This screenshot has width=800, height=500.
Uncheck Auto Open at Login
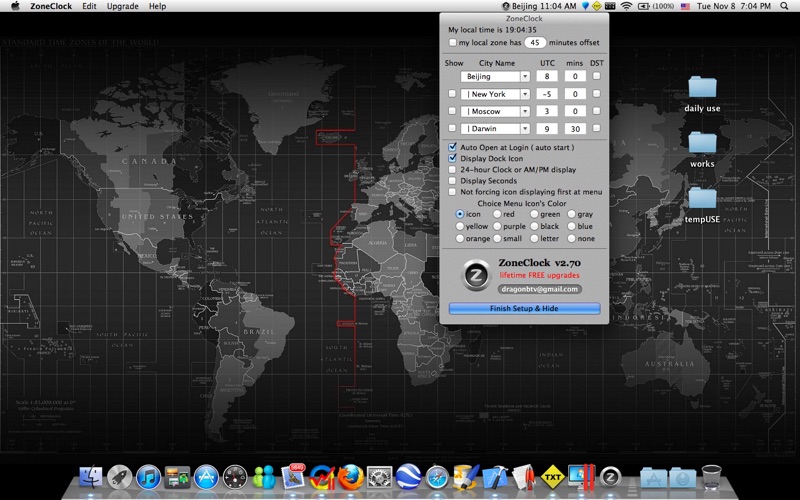[x=452, y=147]
